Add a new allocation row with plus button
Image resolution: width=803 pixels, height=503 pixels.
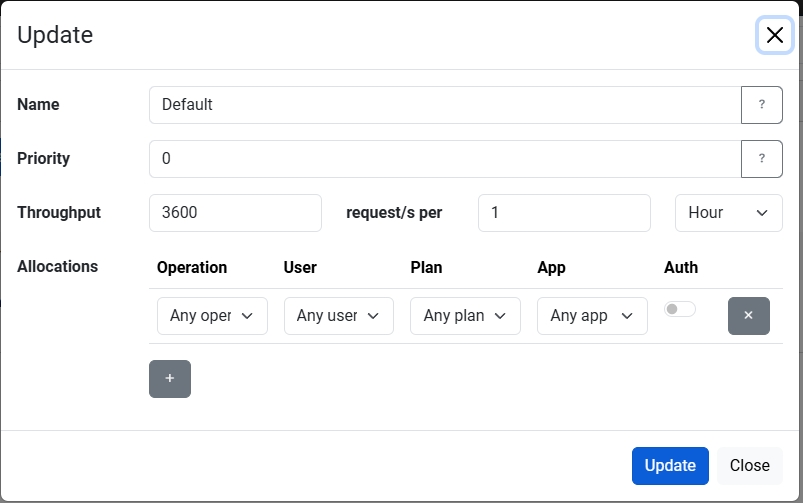[170, 379]
